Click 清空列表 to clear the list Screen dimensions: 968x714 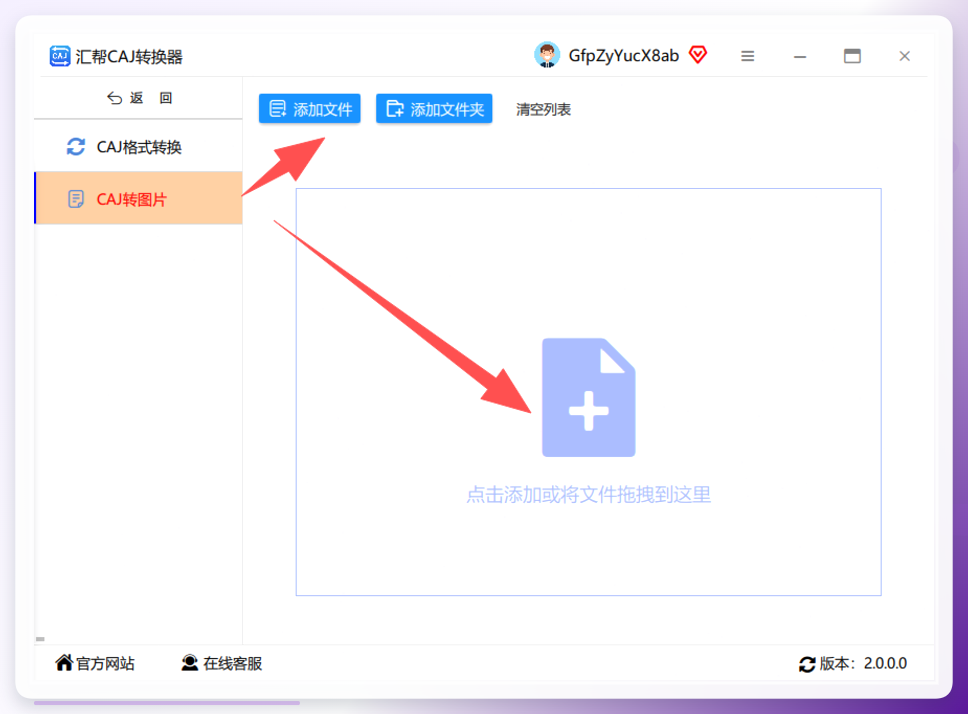pos(543,110)
